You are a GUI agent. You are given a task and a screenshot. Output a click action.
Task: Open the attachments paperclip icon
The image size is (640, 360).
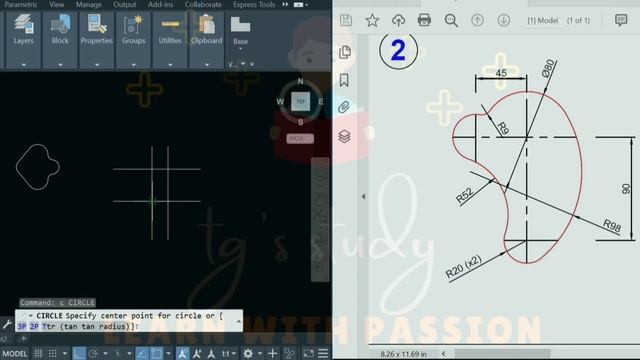click(344, 107)
